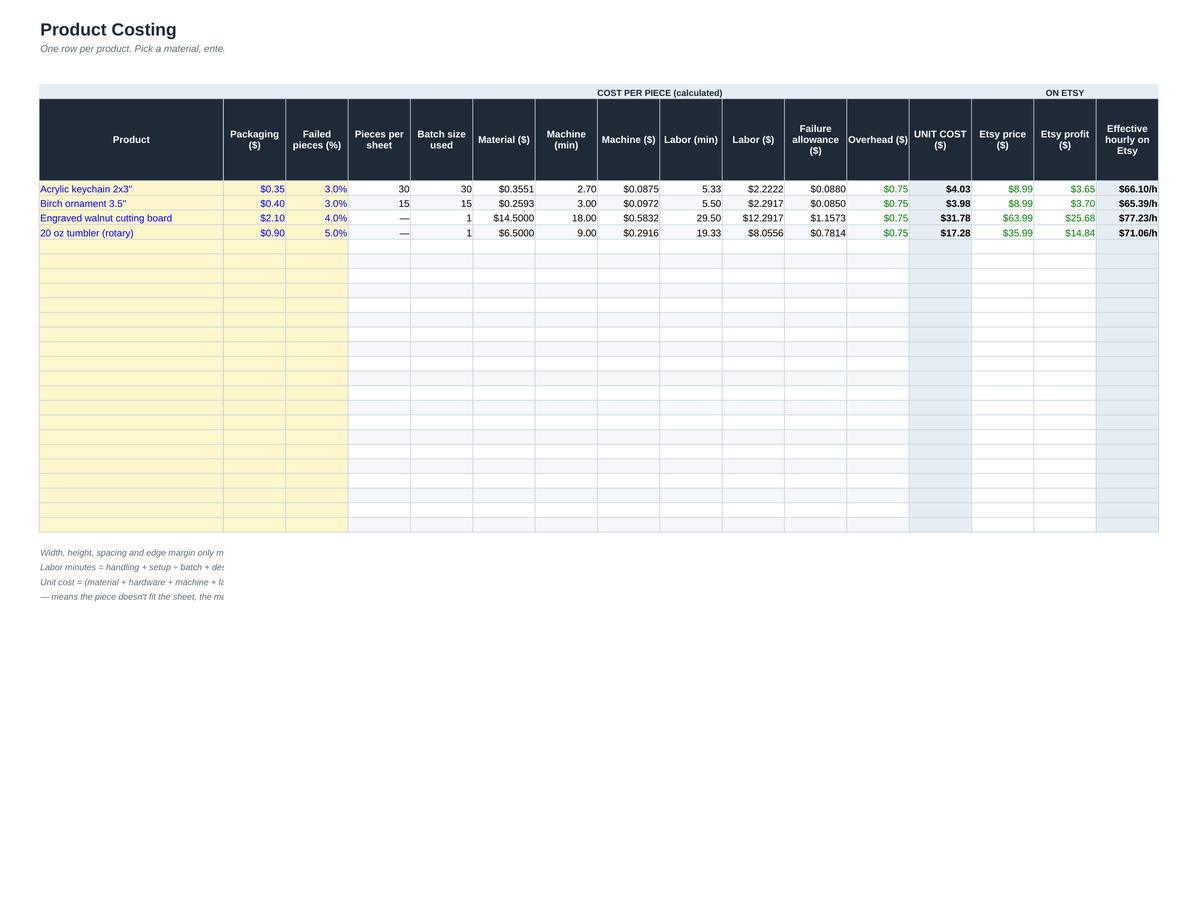Select the 'Product Costing' title
Screen dimensions: 1200x900
pyautogui.click(x=108, y=30)
